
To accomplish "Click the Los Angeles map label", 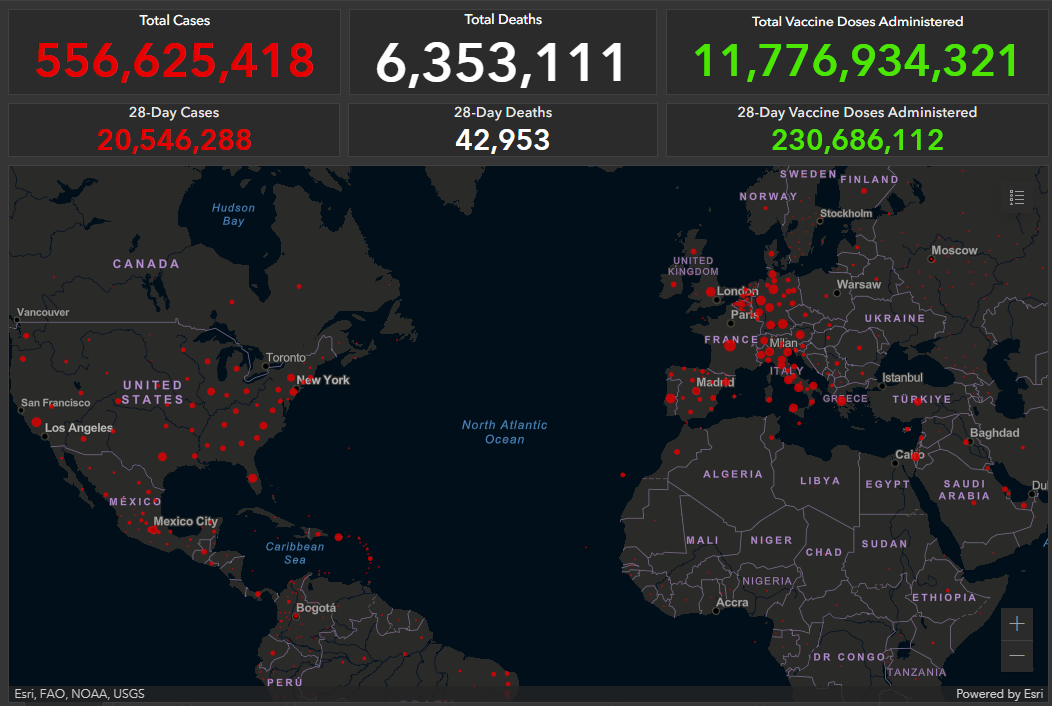I will (x=79, y=428).
